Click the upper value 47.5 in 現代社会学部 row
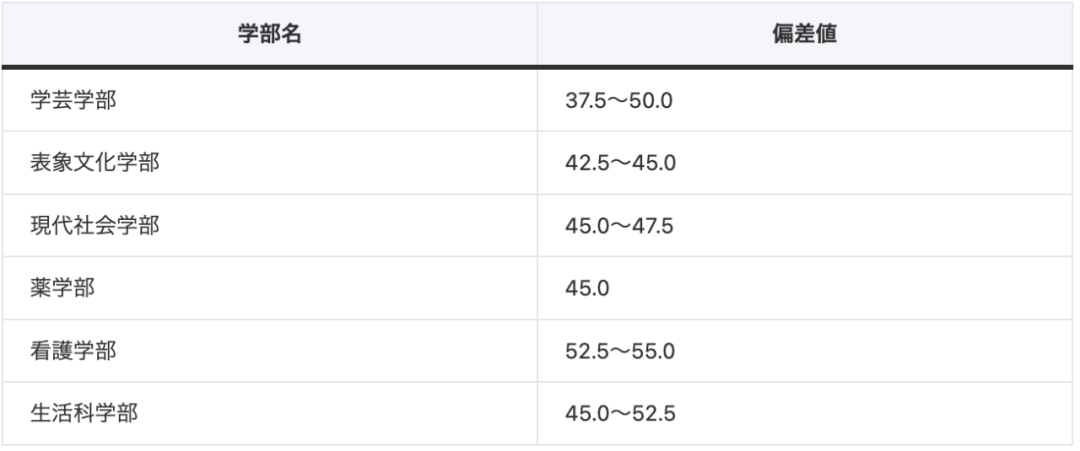 coord(652,225)
